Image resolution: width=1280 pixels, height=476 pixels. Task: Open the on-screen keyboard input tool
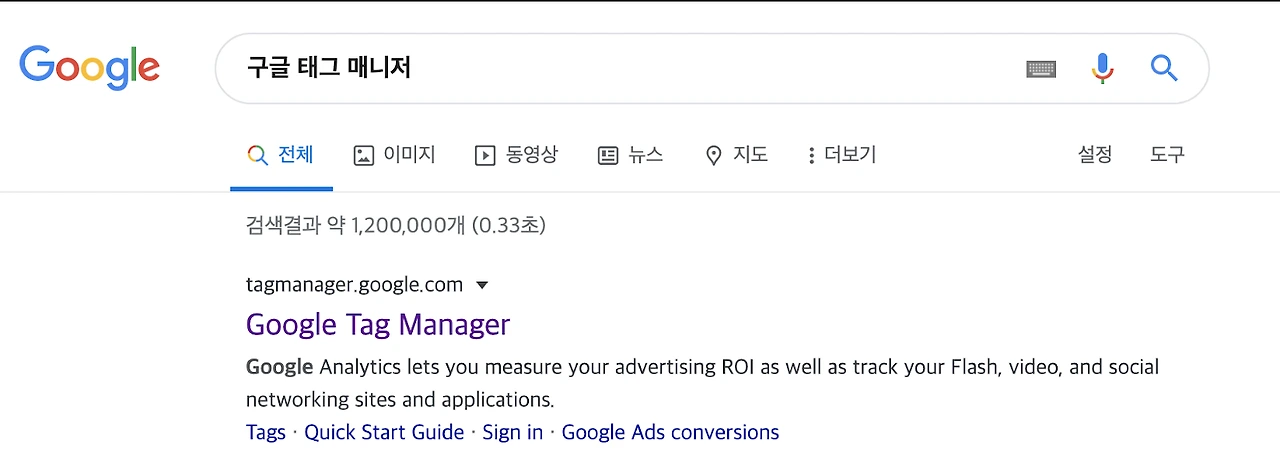(1041, 69)
